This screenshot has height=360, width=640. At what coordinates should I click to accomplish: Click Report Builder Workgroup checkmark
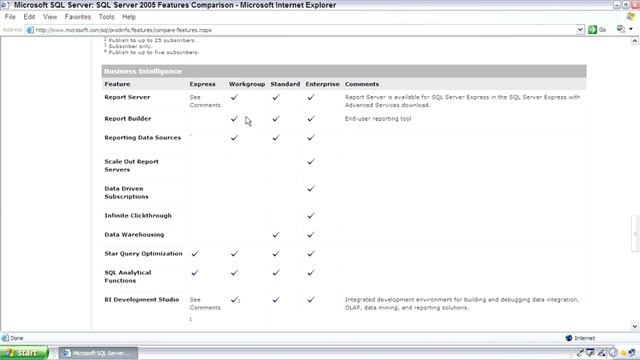click(234, 119)
